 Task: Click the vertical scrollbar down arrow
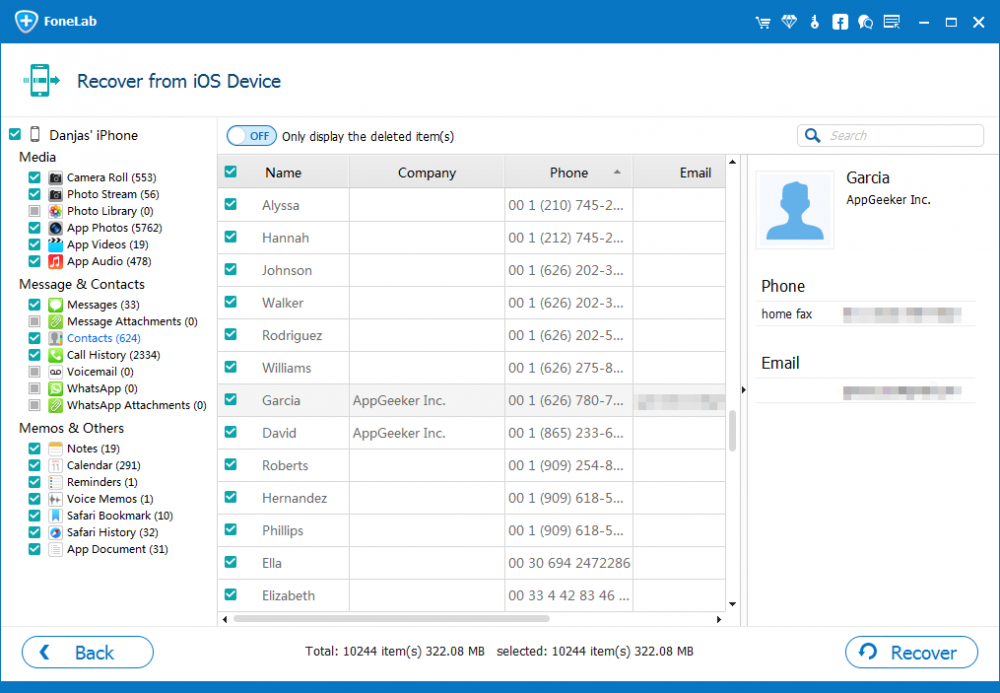click(x=733, y=604)
